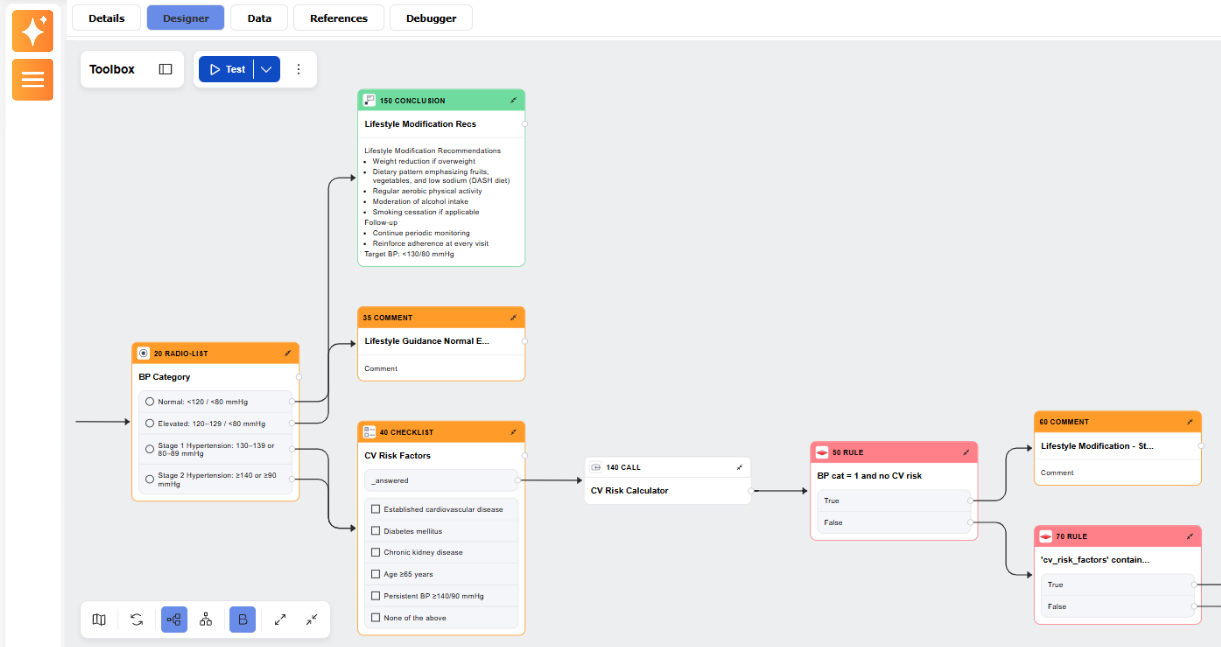Edit the 40 Checklist node pencil icon
The height and width of the screenshot is (647, 1221).
click(514, 432)
